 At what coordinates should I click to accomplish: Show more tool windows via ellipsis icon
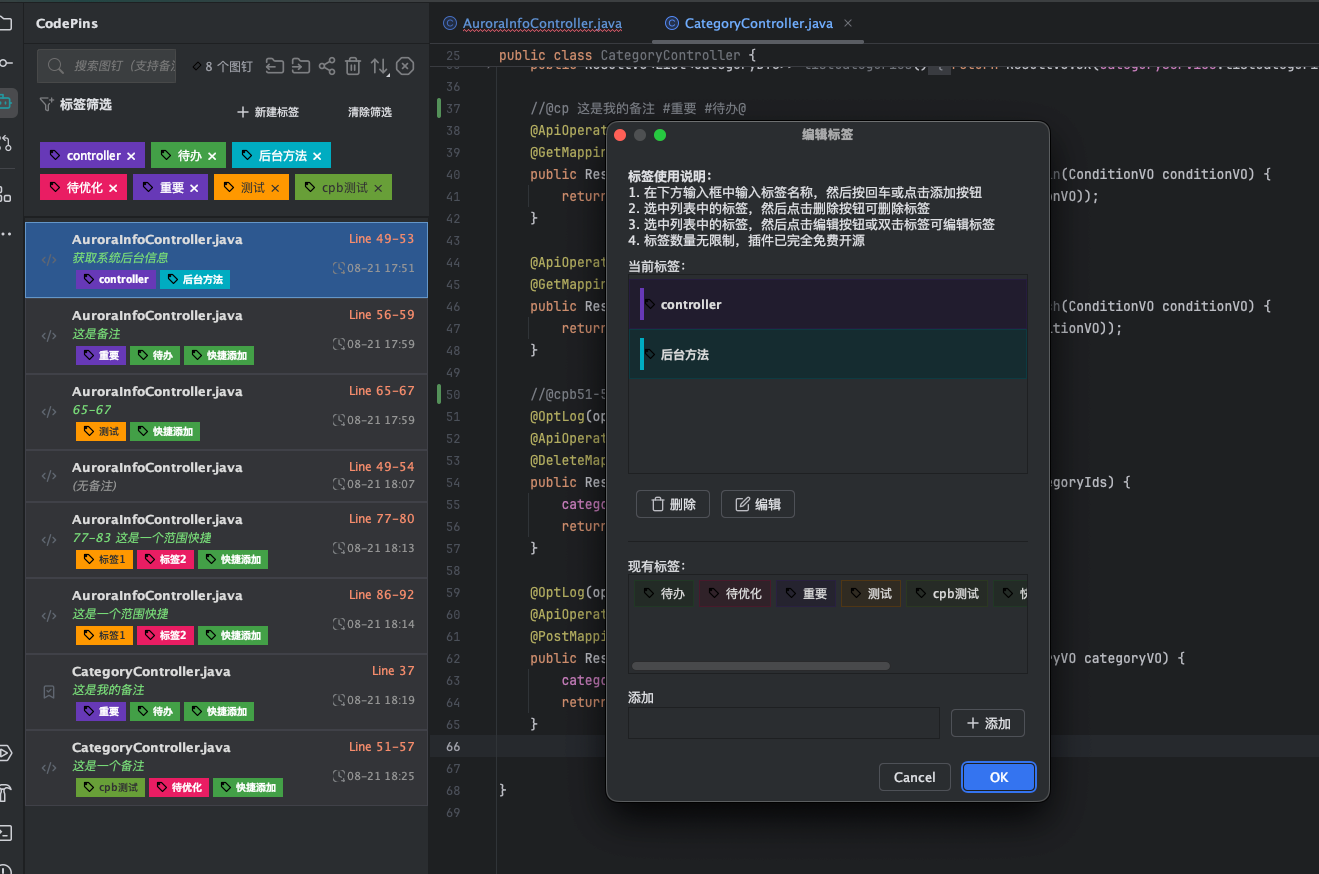[x=5, y=234]
